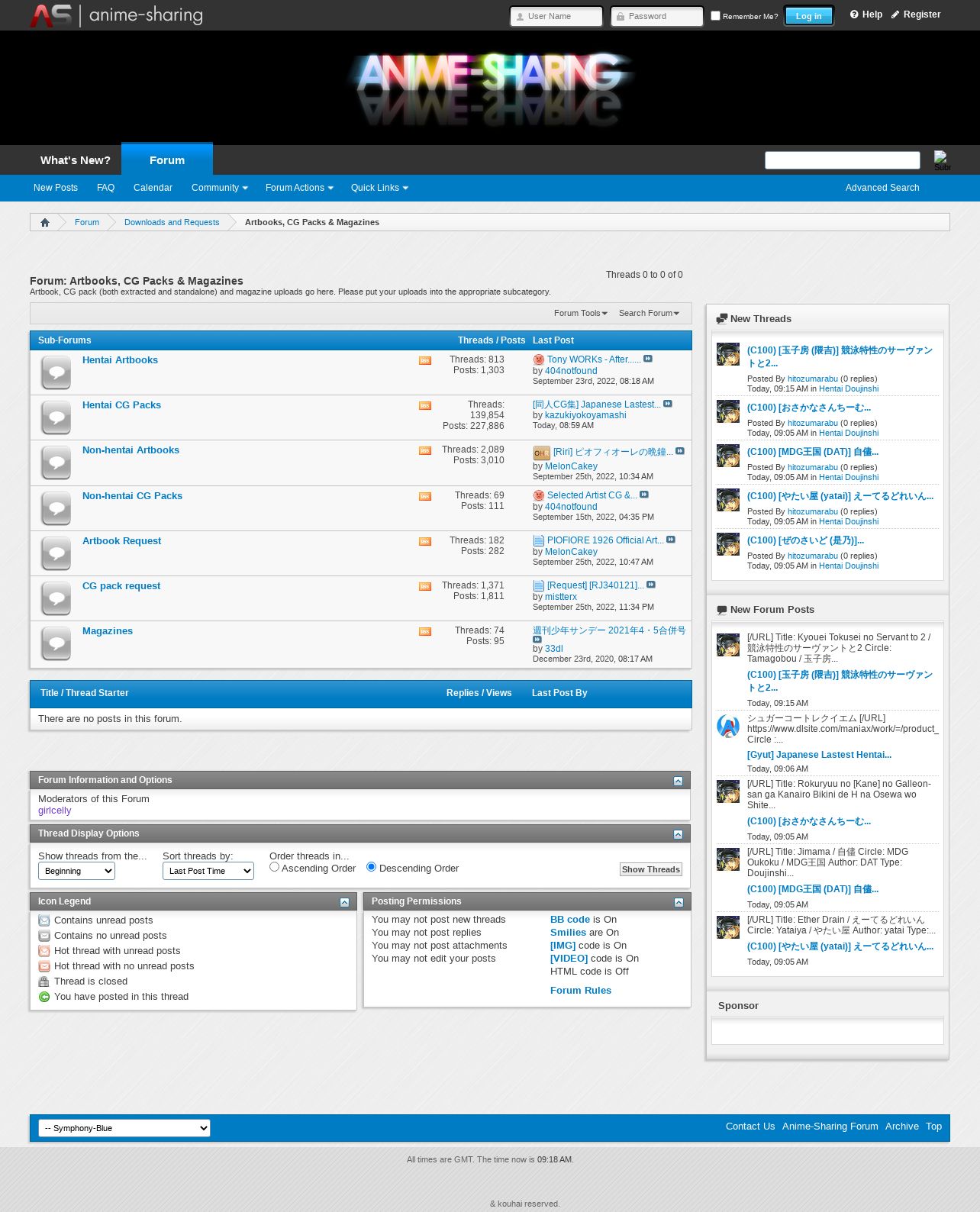Go to last post of PIOFIORE 1926 thread
Viewport: 980px width, 1212px height.
click(671, 540)
